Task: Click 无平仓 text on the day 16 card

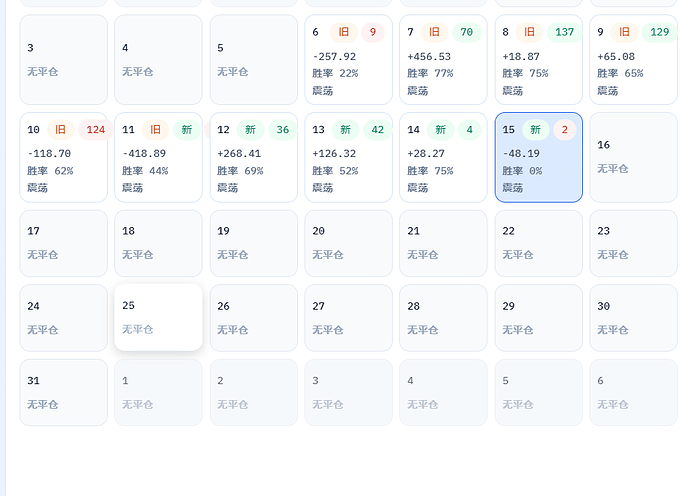Action: point(613,169)
